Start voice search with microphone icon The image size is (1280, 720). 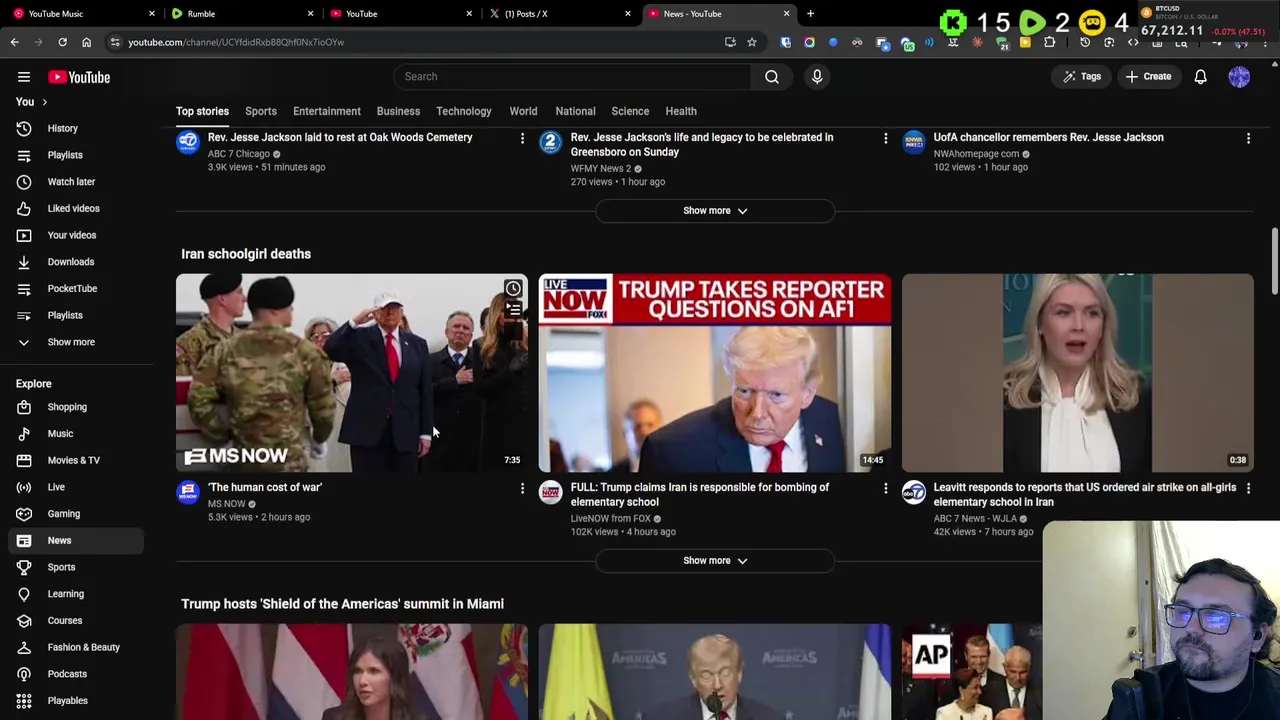(817, 76)
